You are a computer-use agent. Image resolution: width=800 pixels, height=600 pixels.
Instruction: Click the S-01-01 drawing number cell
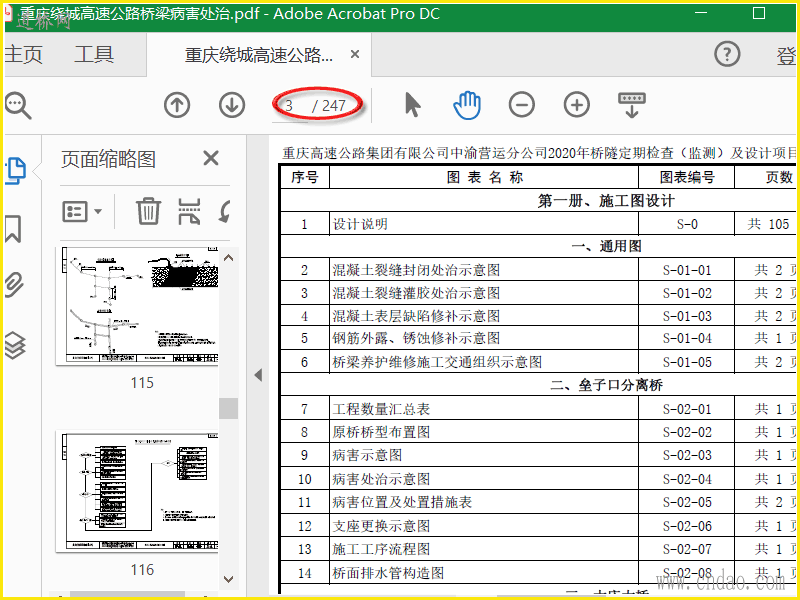687,270
